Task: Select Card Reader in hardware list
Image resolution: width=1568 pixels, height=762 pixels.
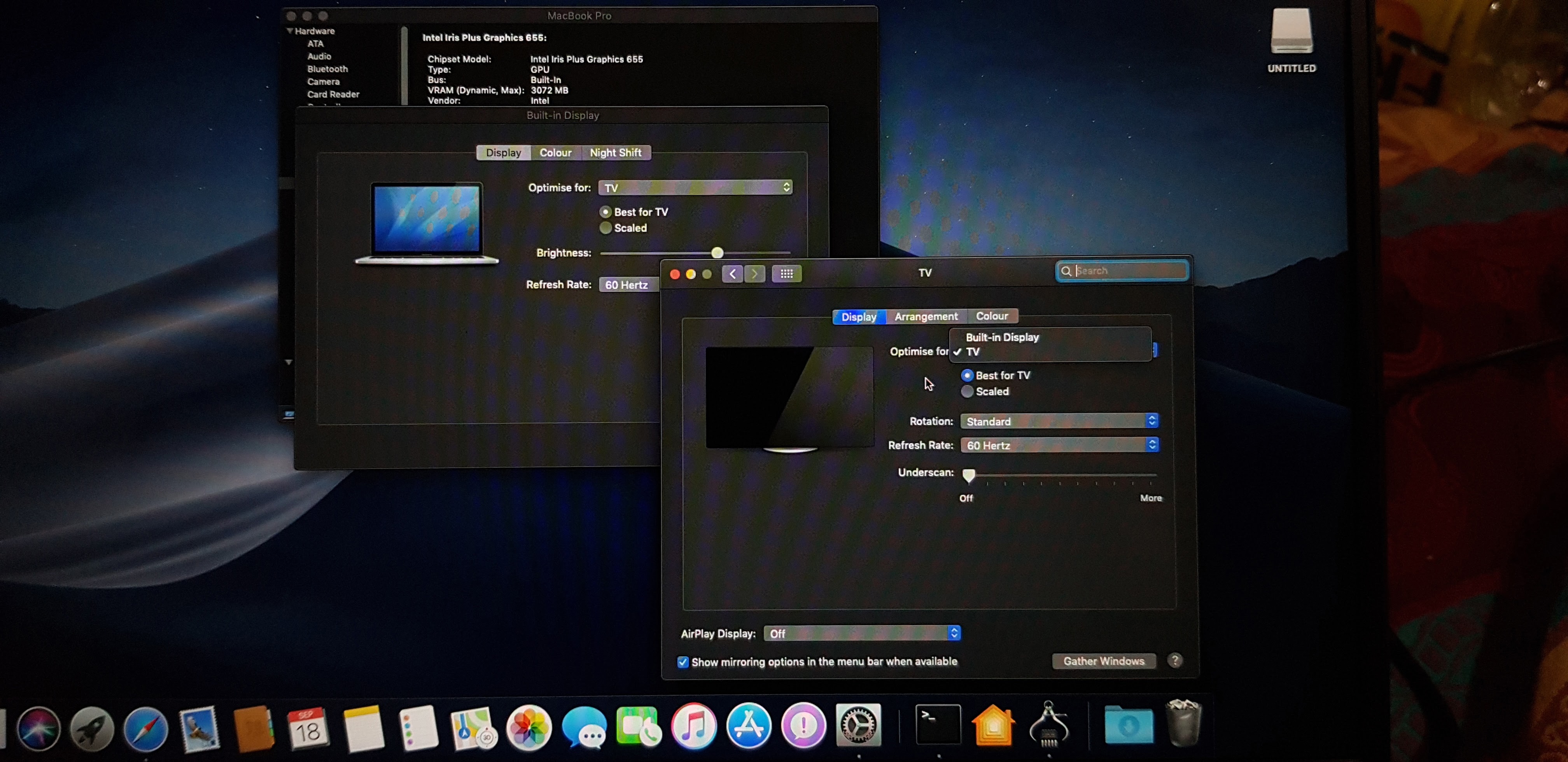Action: [333, 94]
